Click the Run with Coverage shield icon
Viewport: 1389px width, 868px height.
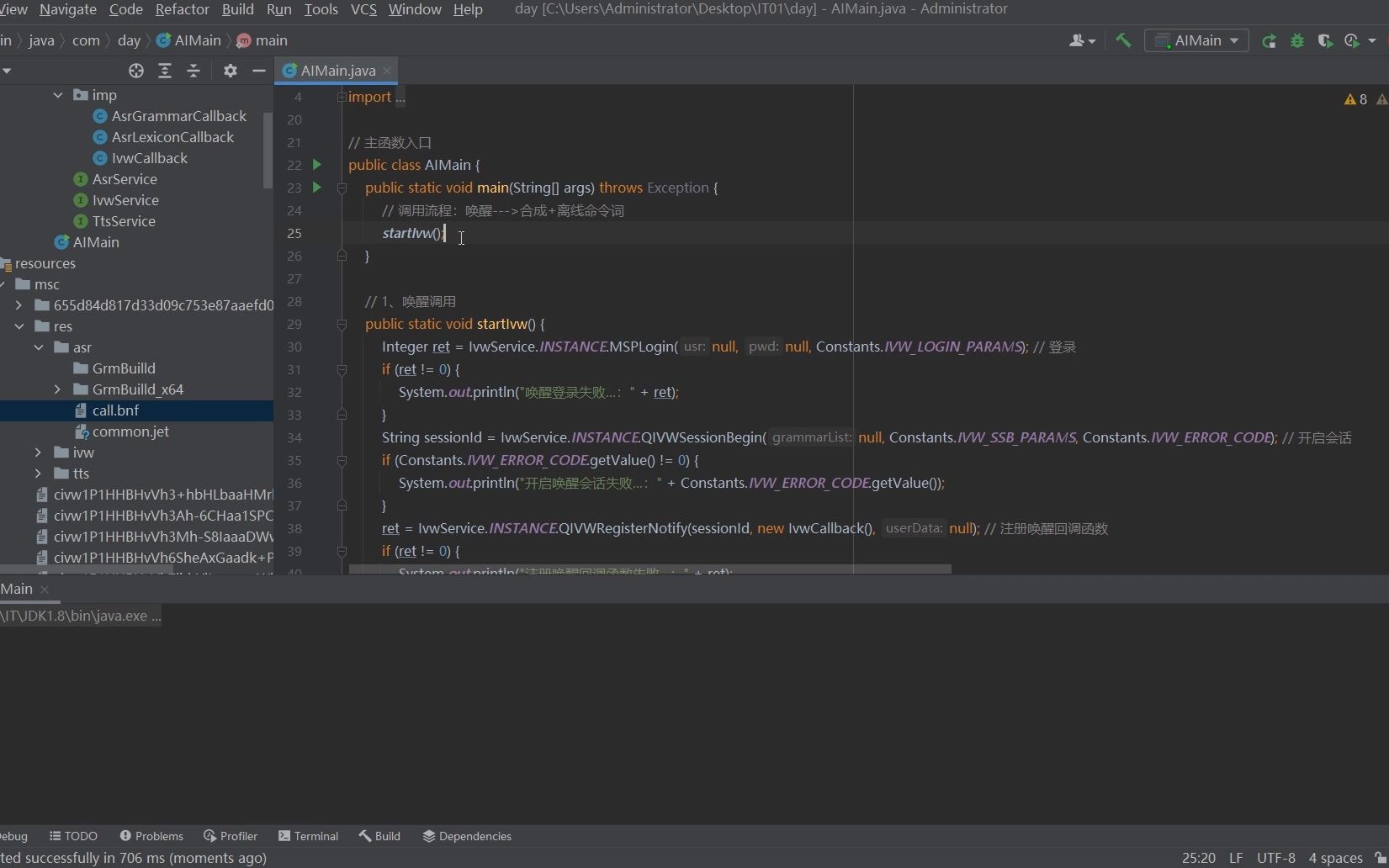1325,40
